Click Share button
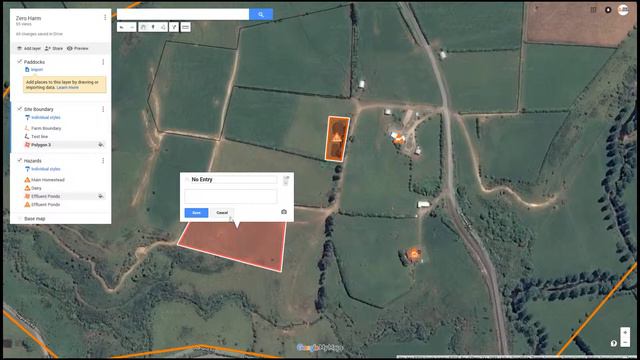Screen dimensions: 640x360 pyautogui.click(x=54, y=49)
